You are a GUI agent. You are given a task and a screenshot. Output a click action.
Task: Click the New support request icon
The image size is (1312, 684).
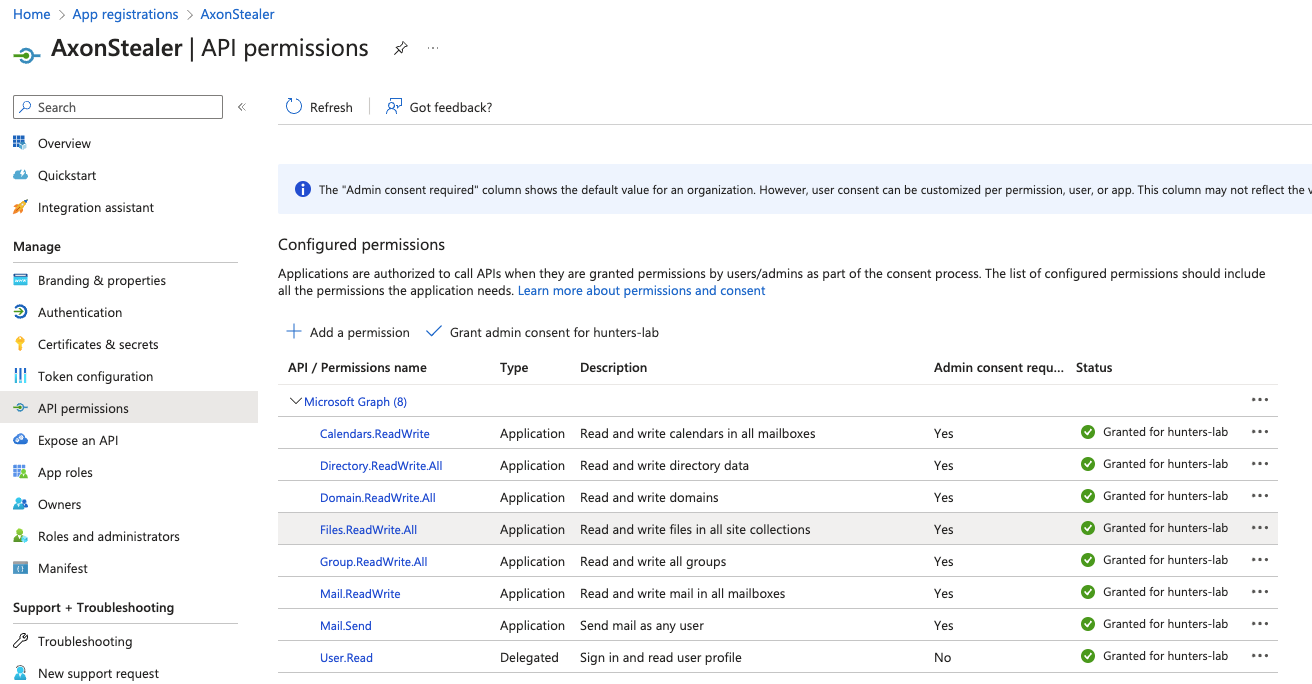(x=20, y=673)
